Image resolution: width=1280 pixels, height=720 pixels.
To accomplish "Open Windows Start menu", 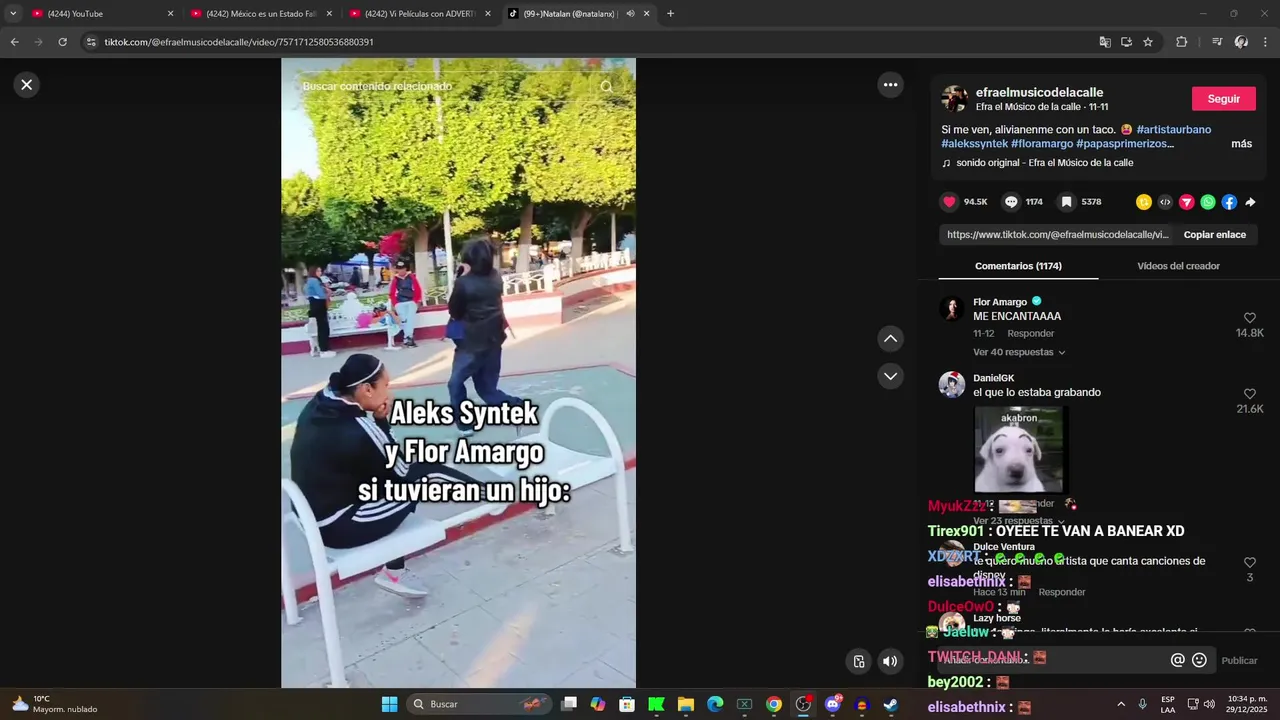I will pyautogui.click(x=389, y=704).
